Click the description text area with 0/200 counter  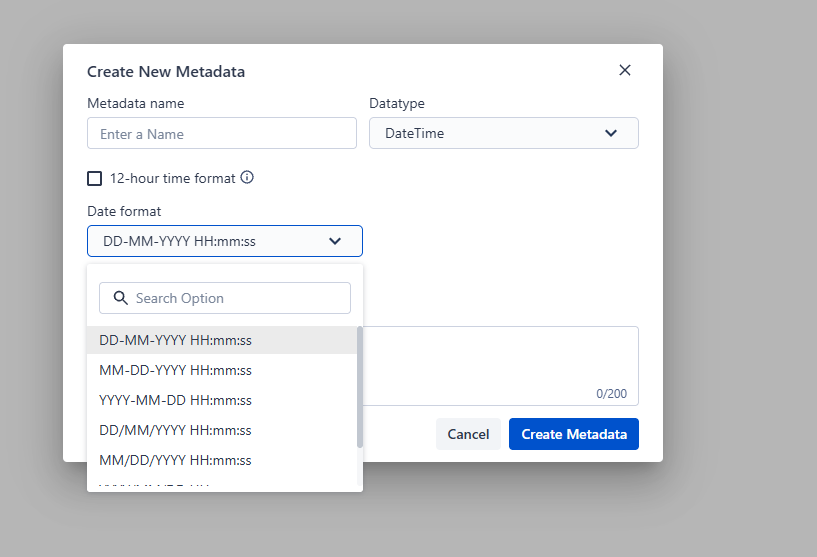point(501,366)
